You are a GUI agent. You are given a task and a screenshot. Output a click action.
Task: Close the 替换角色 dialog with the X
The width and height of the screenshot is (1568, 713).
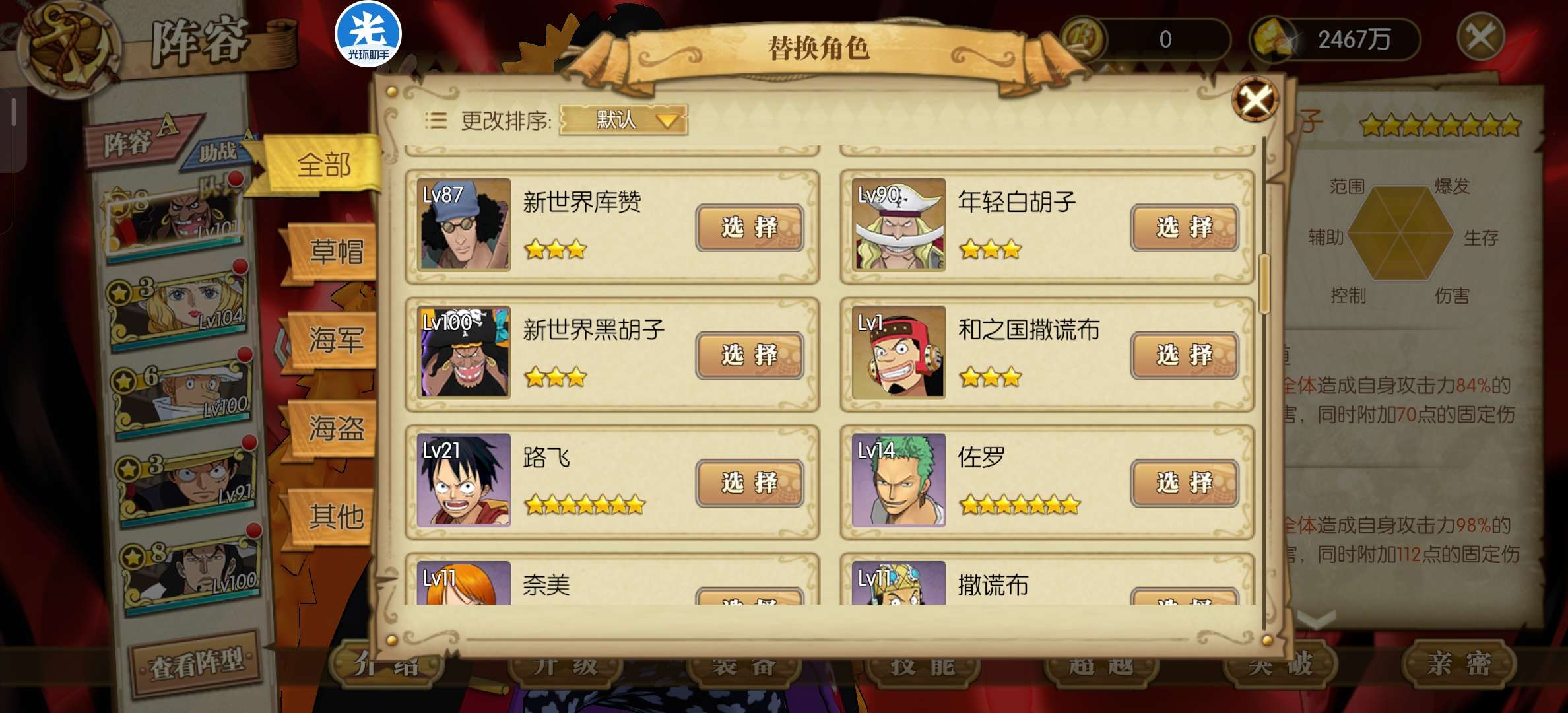pyautogui.click(x=1255, y=100)
